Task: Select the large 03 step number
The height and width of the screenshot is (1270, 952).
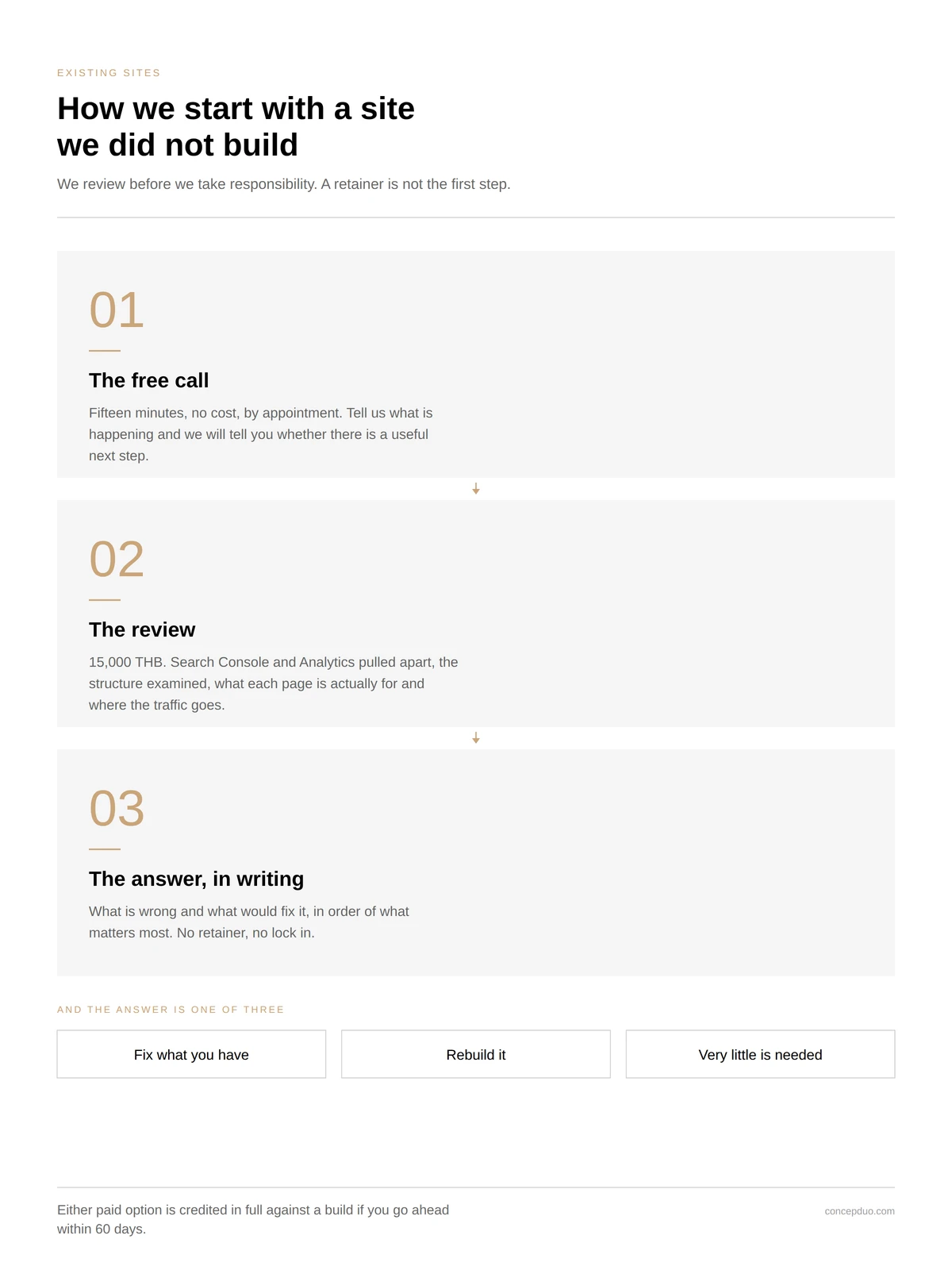Action: [117, 808]
